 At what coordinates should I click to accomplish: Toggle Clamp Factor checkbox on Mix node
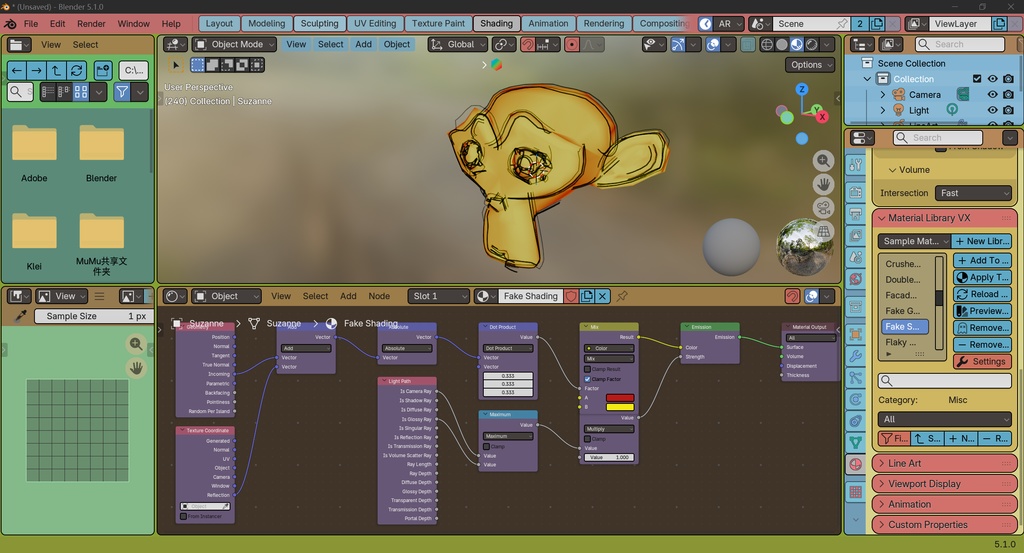587,379
